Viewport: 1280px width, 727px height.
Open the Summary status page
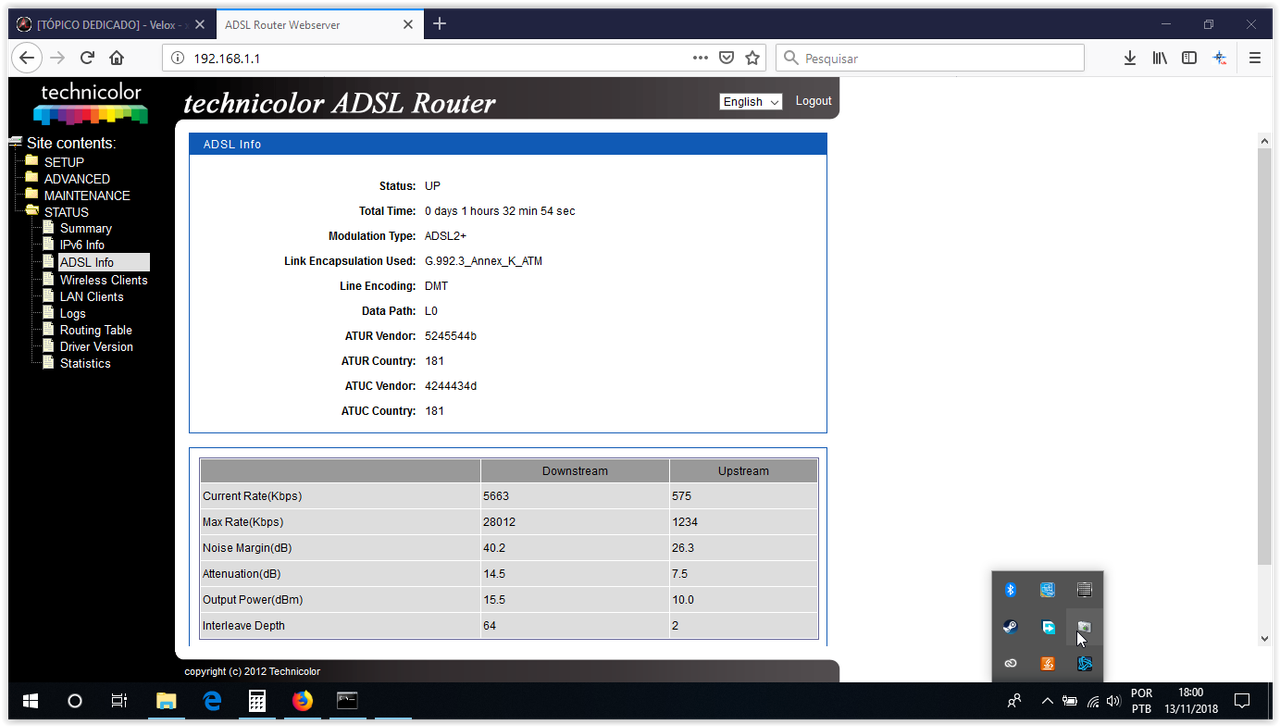click(85, 228)
